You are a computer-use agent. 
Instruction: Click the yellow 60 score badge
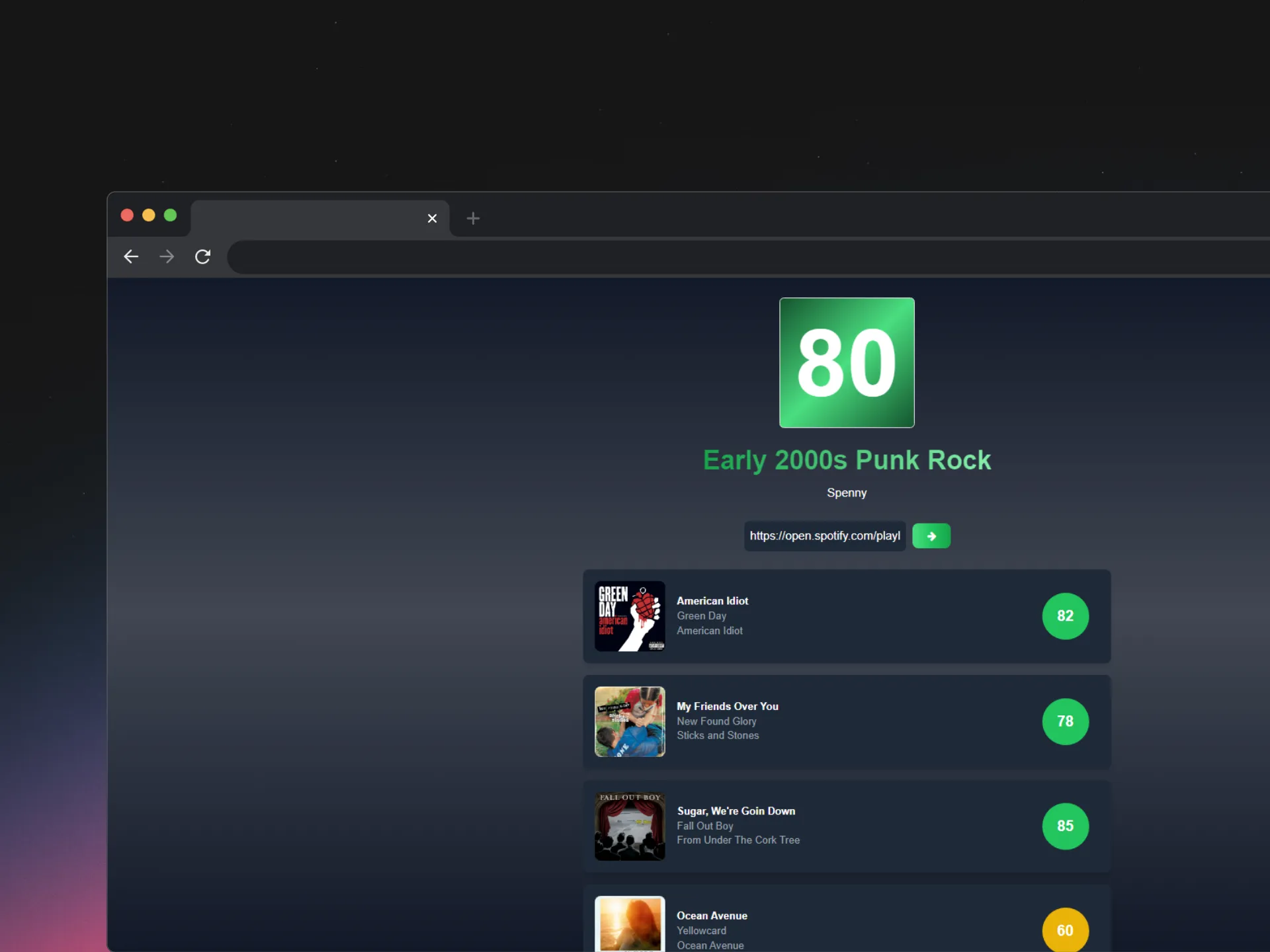[x=1065, y=930]
